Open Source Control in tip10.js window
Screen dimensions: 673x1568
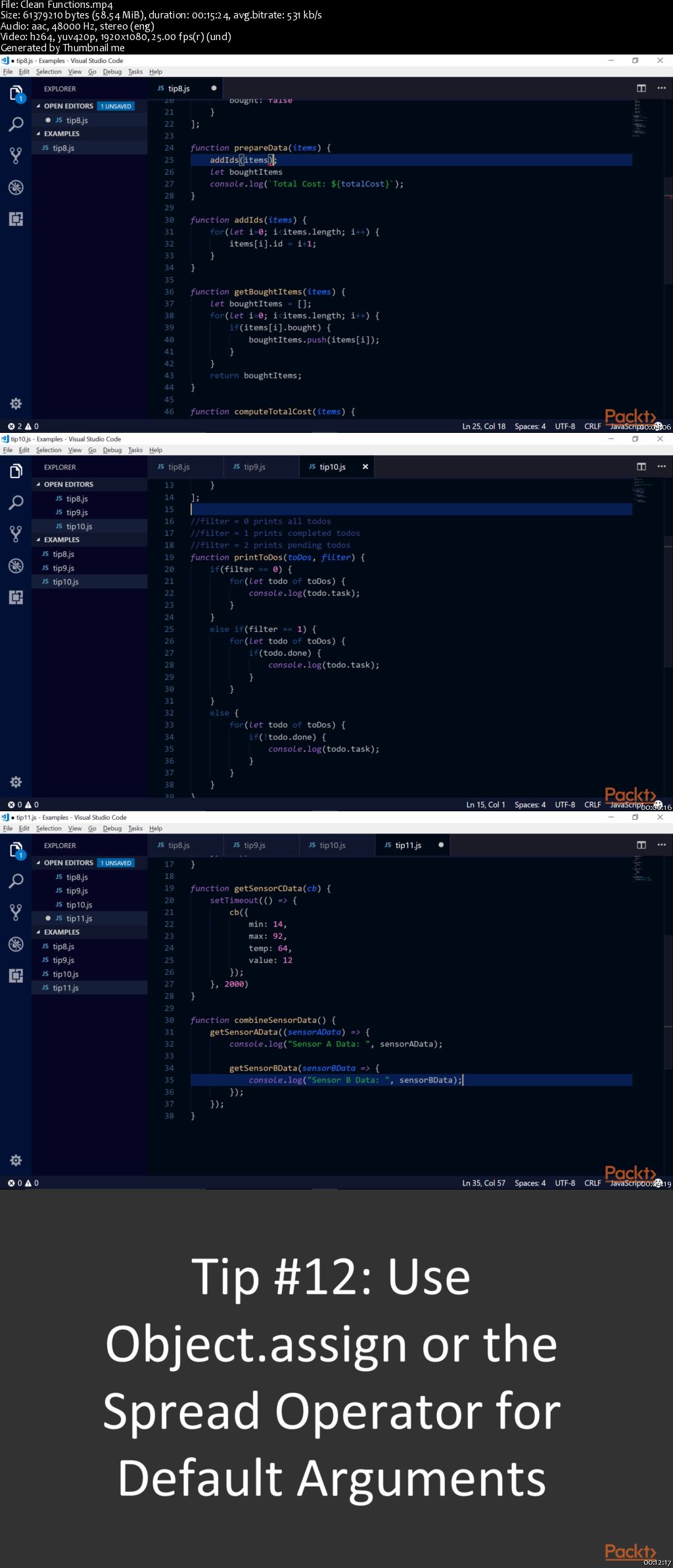16,534
